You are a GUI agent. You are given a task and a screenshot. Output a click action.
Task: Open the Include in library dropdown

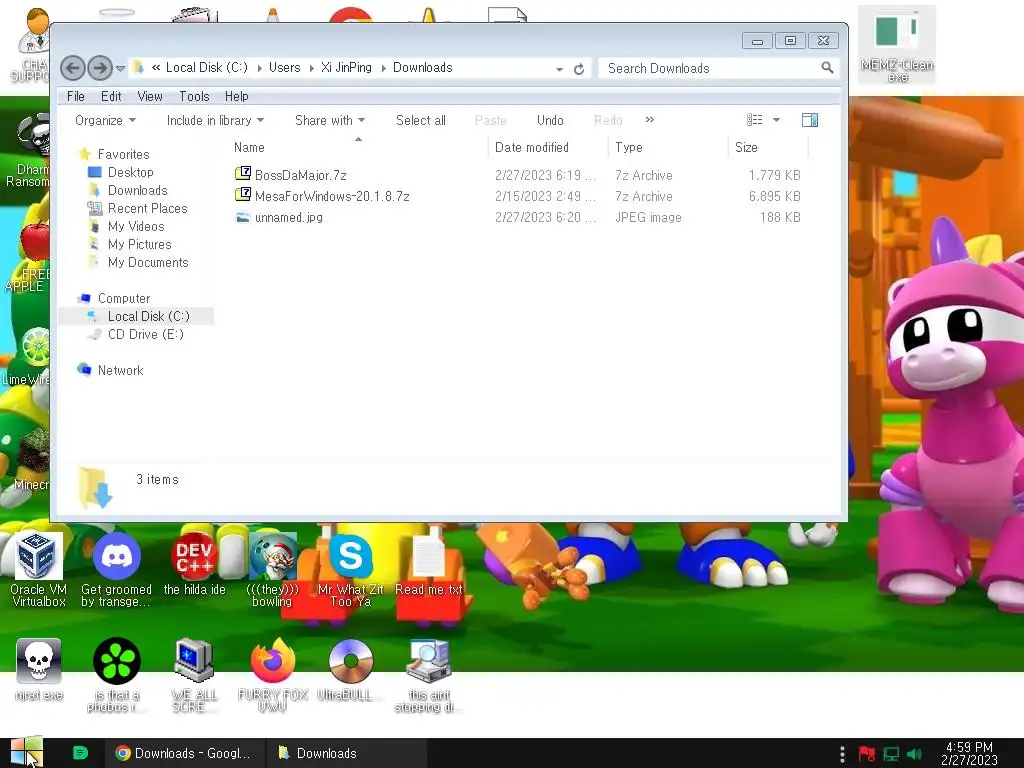coord(215,120)
